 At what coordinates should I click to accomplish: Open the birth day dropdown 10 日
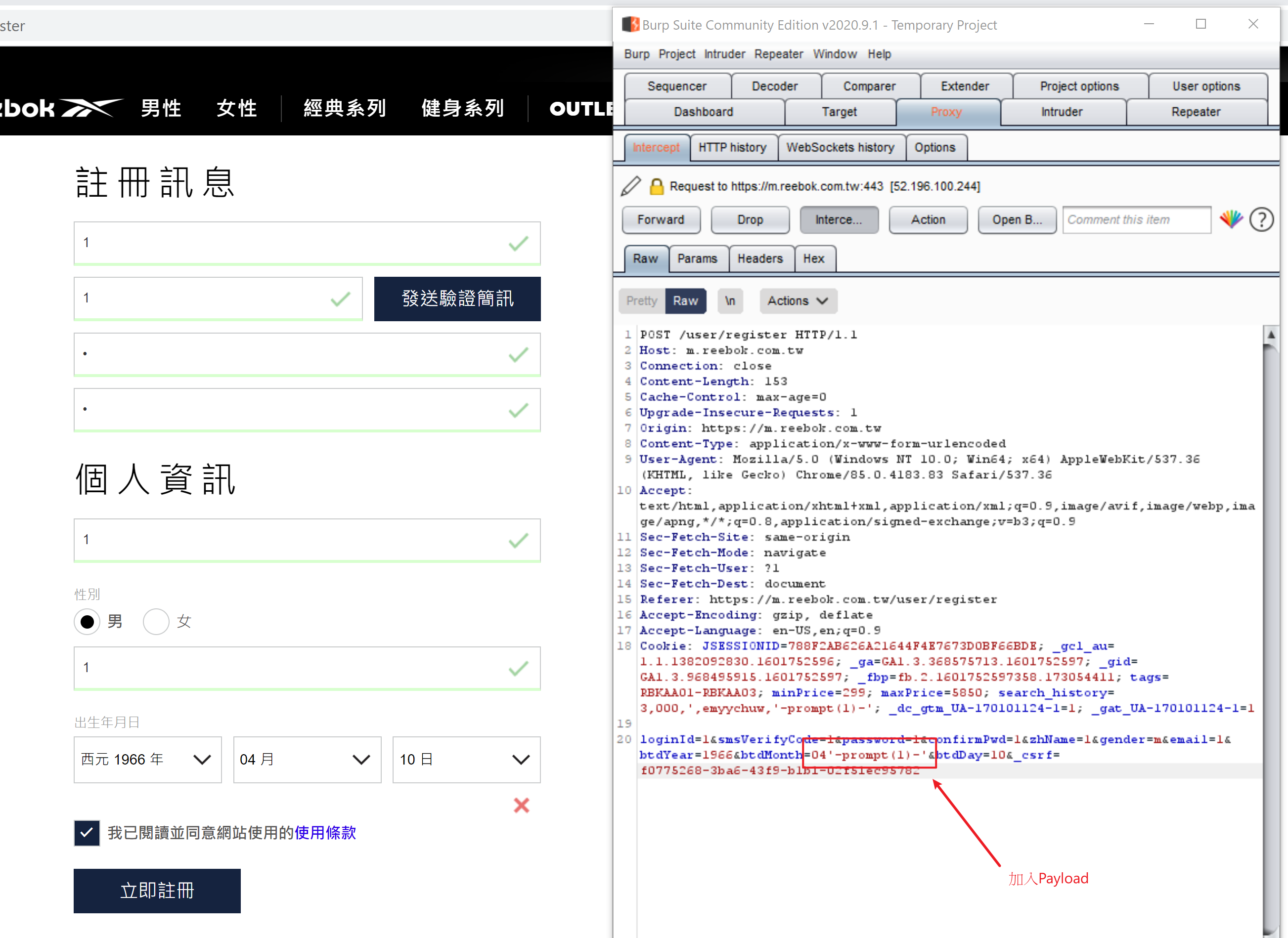(466, 760)
